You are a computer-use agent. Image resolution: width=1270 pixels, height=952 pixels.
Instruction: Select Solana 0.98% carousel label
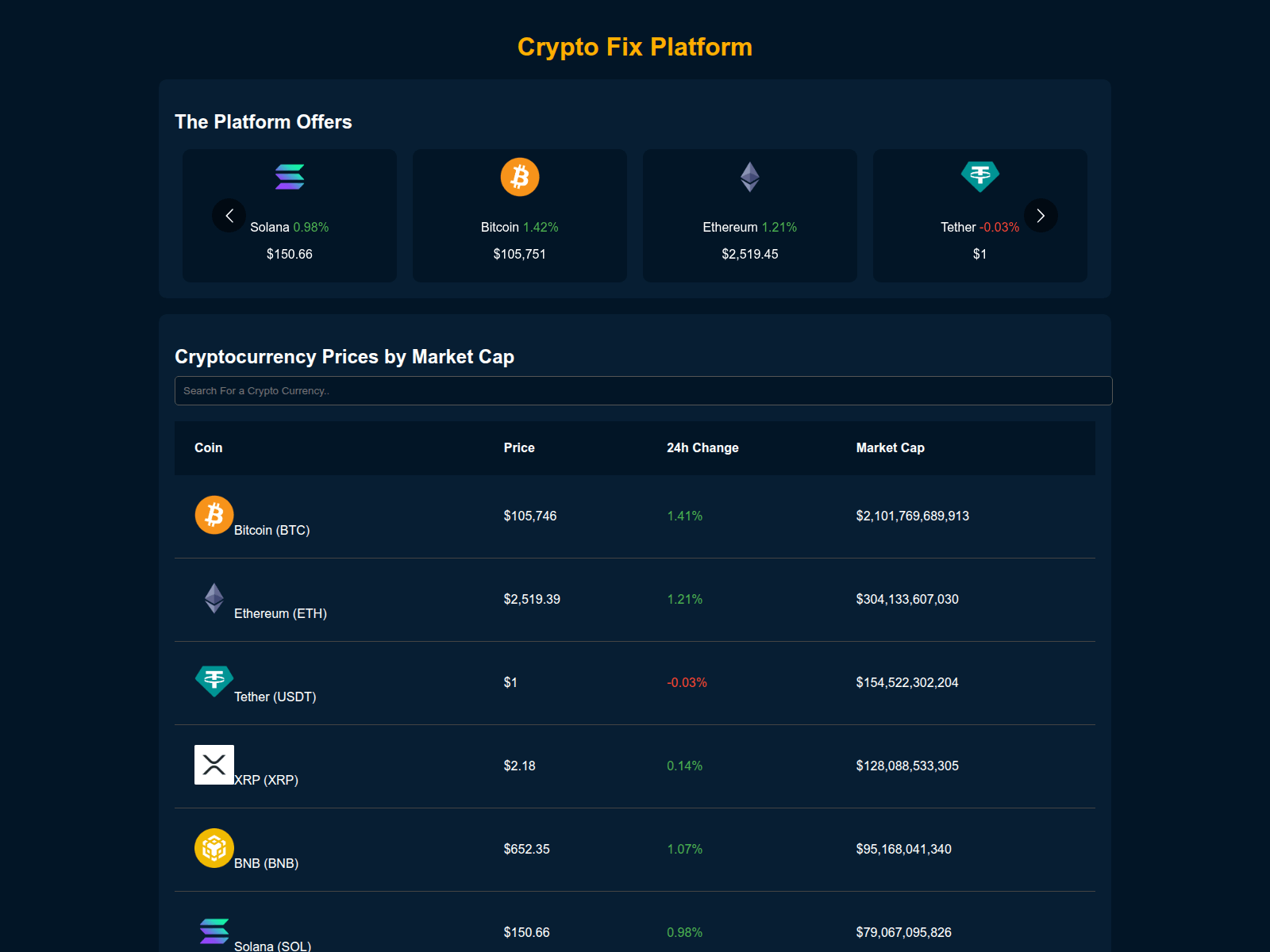pos(290,228)
